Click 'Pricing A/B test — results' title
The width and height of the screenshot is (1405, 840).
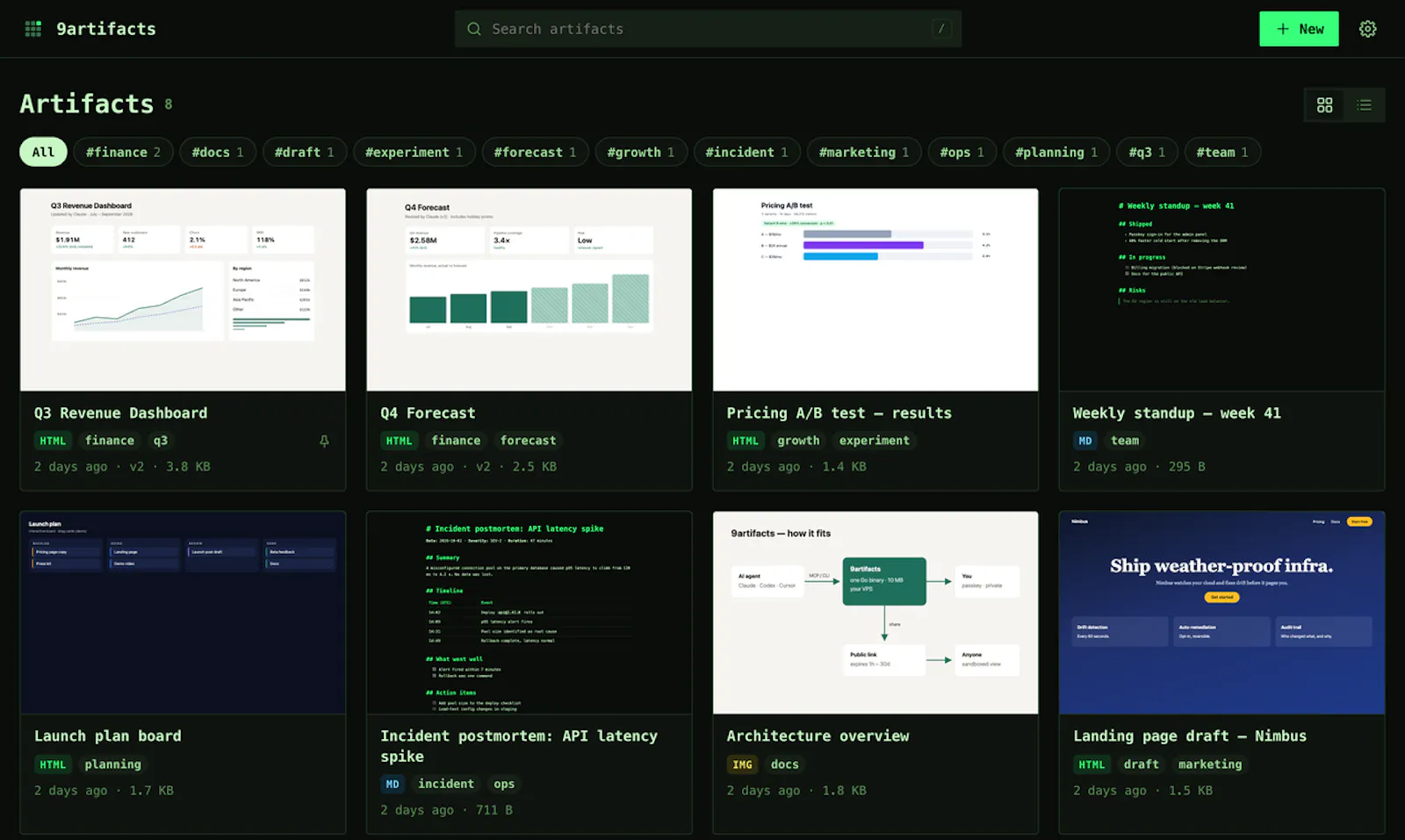pyautogui.click(x=839, y=413)
